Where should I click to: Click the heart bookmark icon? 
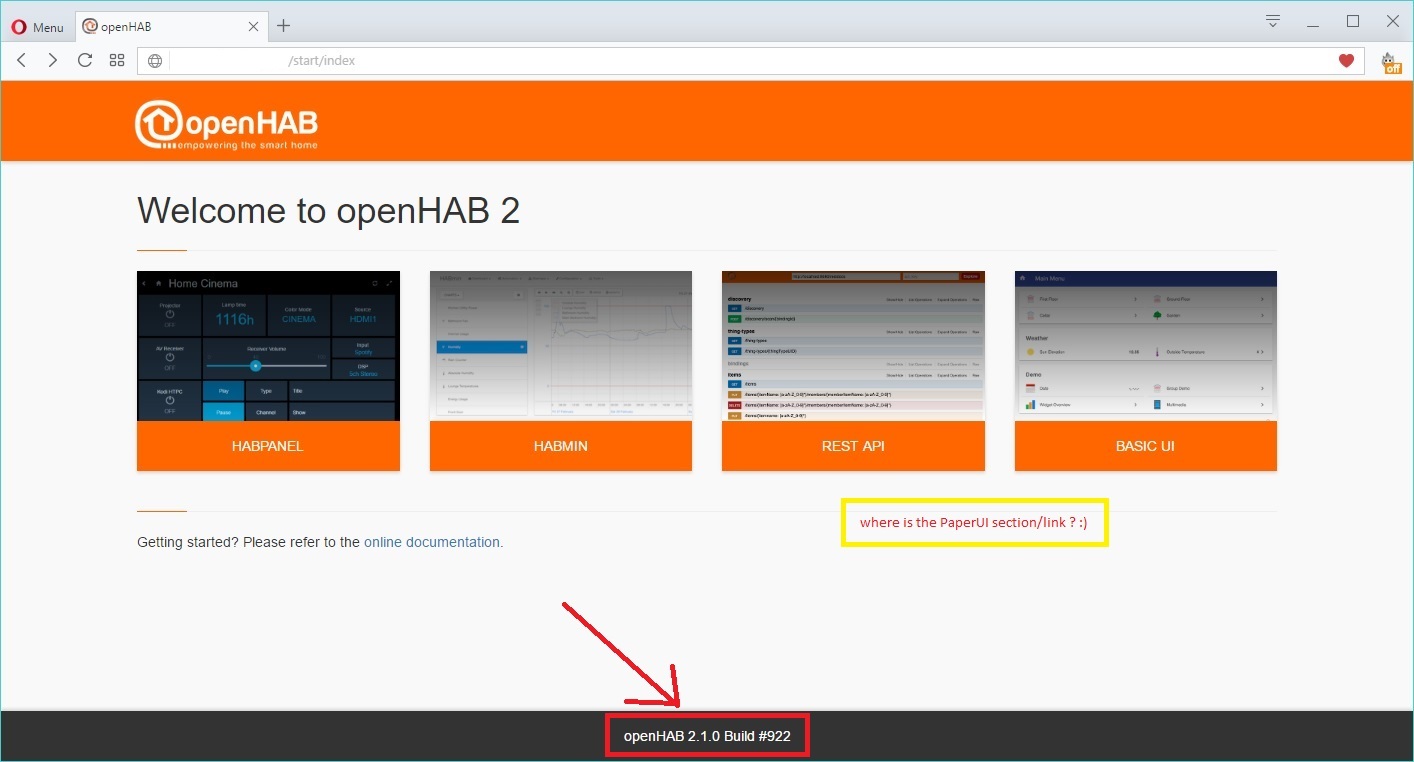(1346, 61)
